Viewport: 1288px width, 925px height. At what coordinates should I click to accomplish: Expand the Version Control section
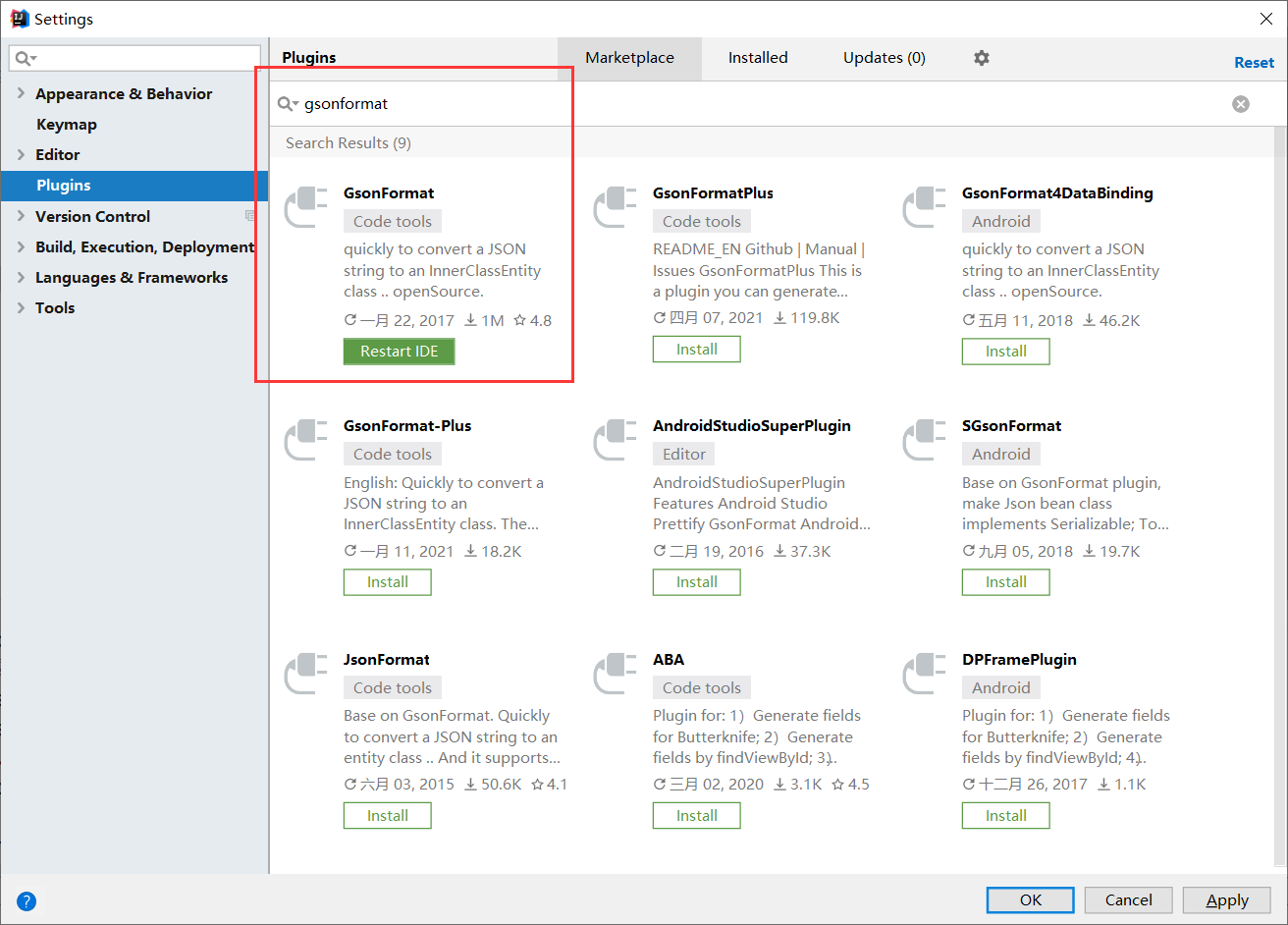click(21, 216)
